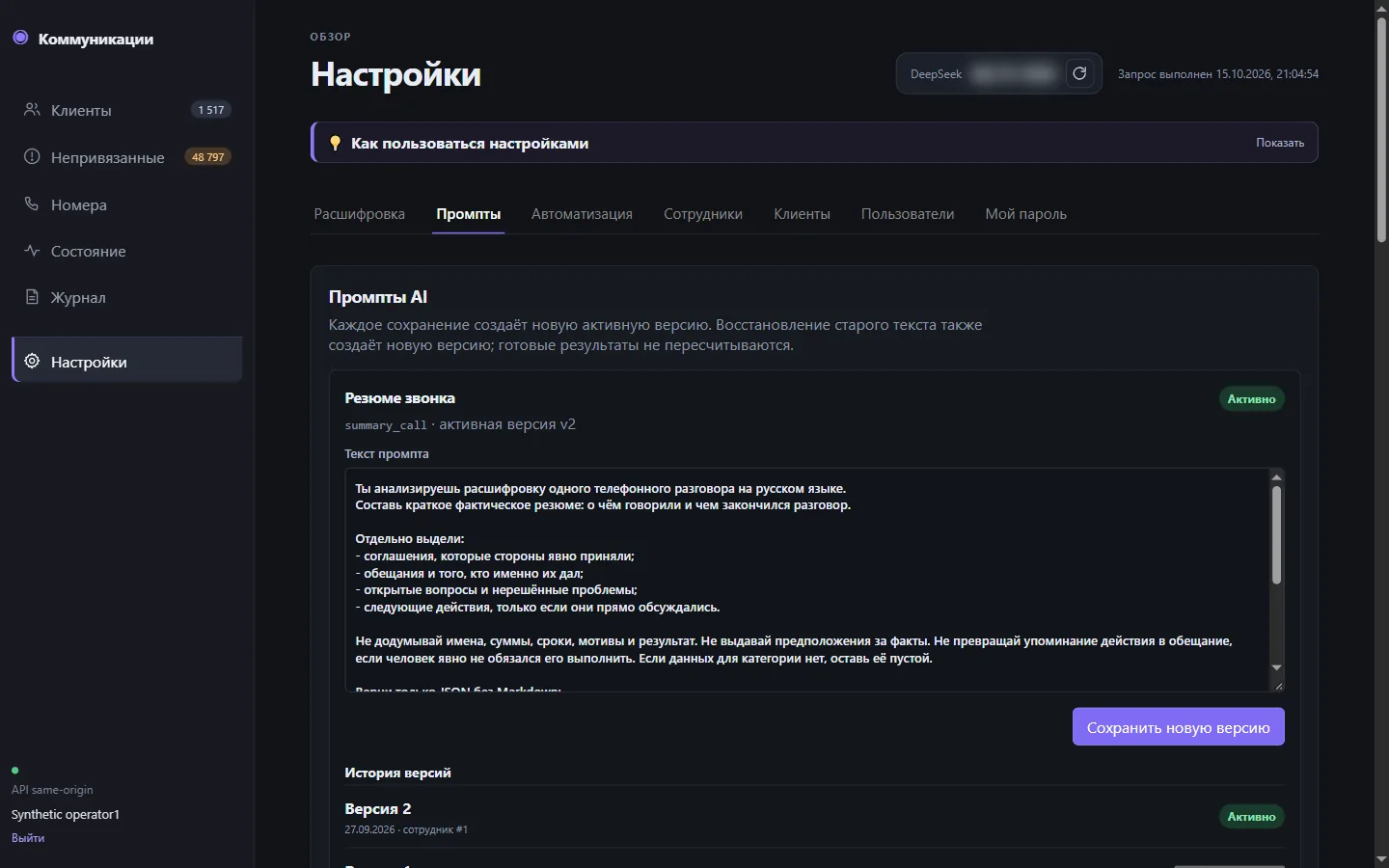The image size is (1389, 868).
Task: Click the Synthetic operator1 username
Action: (x=66, y=814)
